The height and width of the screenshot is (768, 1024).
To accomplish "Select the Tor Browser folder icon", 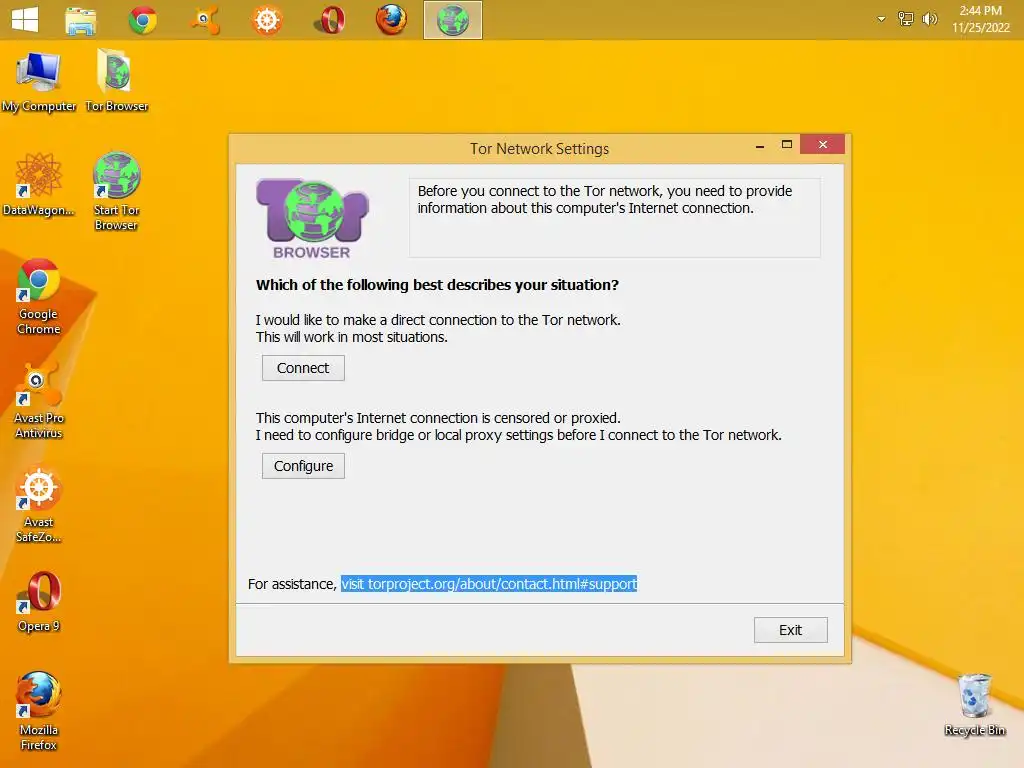I will 116,81.
